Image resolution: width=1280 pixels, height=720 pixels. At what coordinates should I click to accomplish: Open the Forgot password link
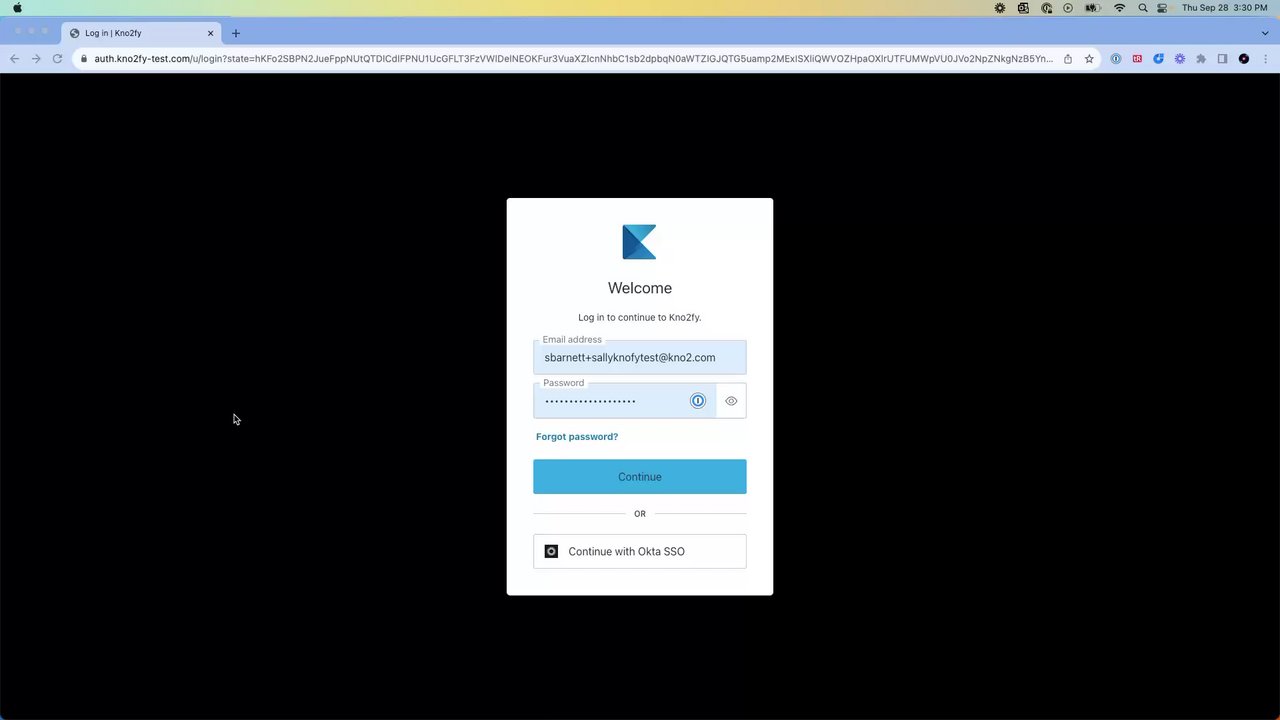(577, 437)
